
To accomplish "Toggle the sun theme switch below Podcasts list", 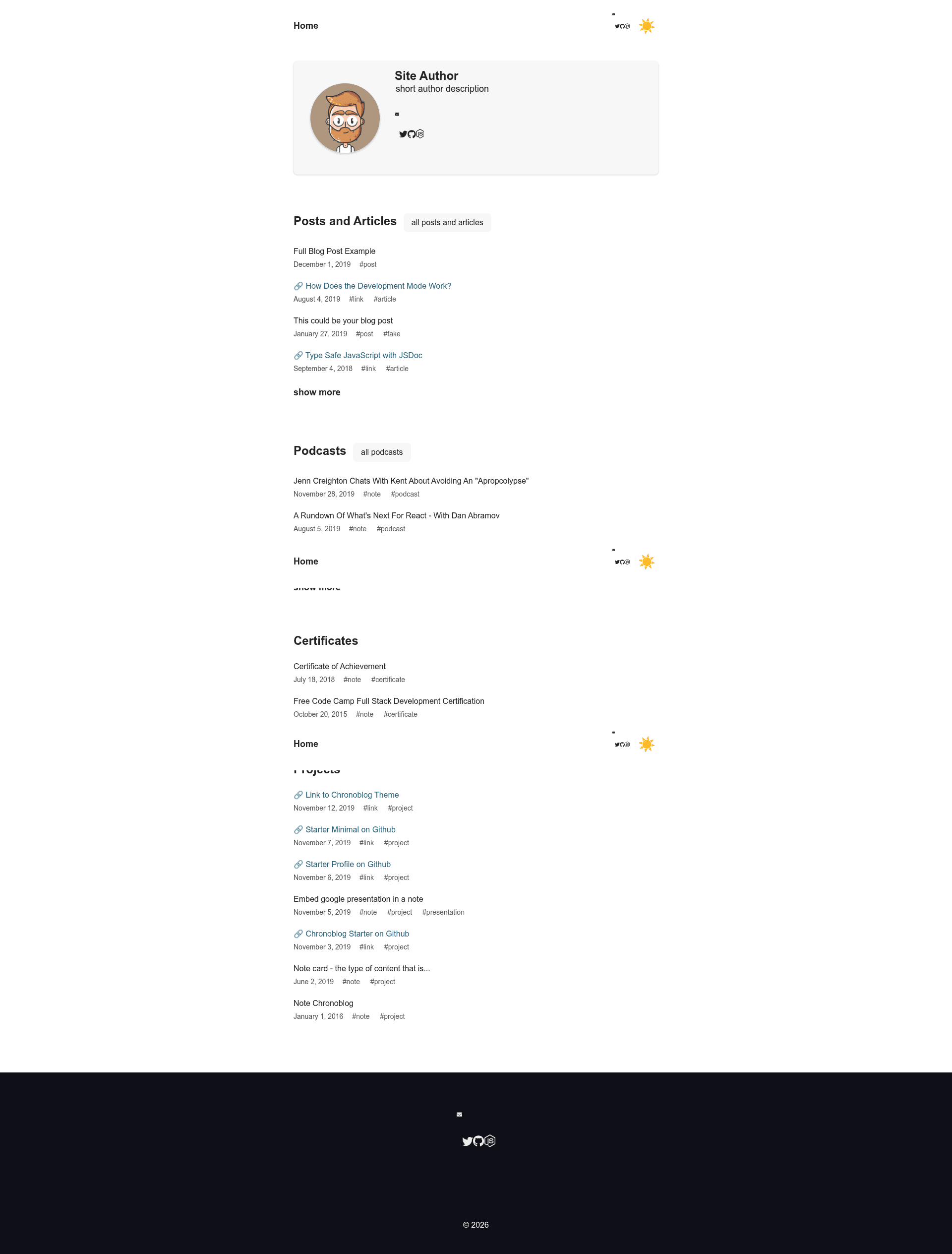I will (647, 562).
